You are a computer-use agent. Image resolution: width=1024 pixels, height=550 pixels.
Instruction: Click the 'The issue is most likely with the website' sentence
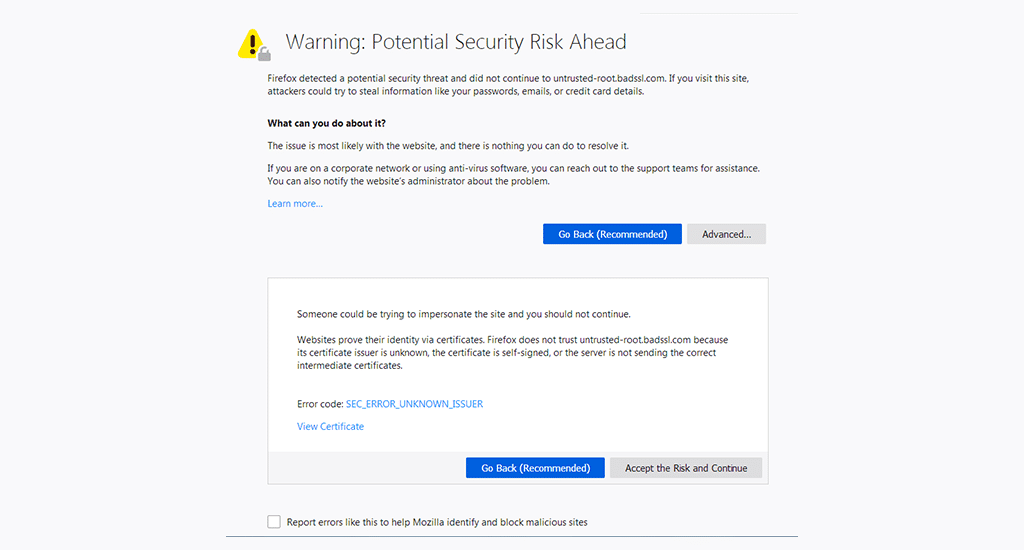click(x=448, y=146)
